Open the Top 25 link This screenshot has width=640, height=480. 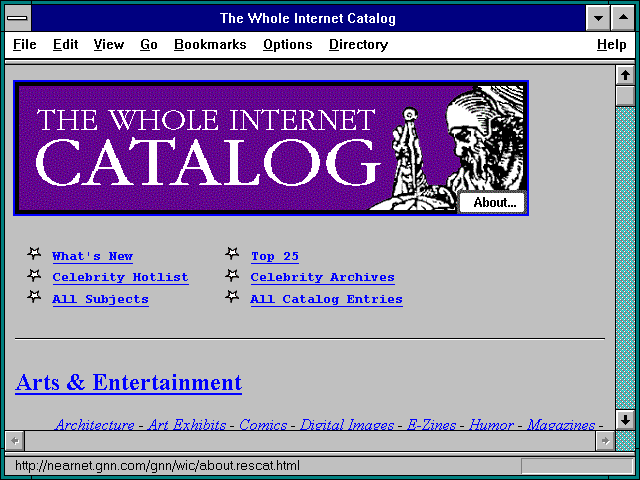pos(275,256)
